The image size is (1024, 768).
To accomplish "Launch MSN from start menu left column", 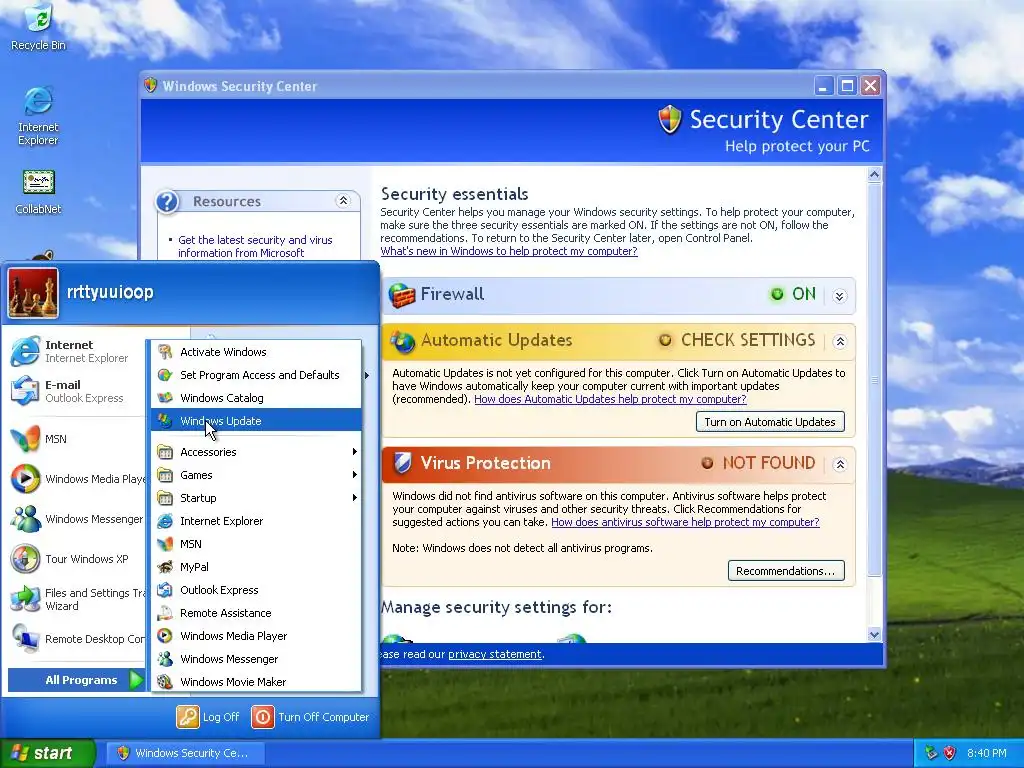I will (x=76, y=439).
